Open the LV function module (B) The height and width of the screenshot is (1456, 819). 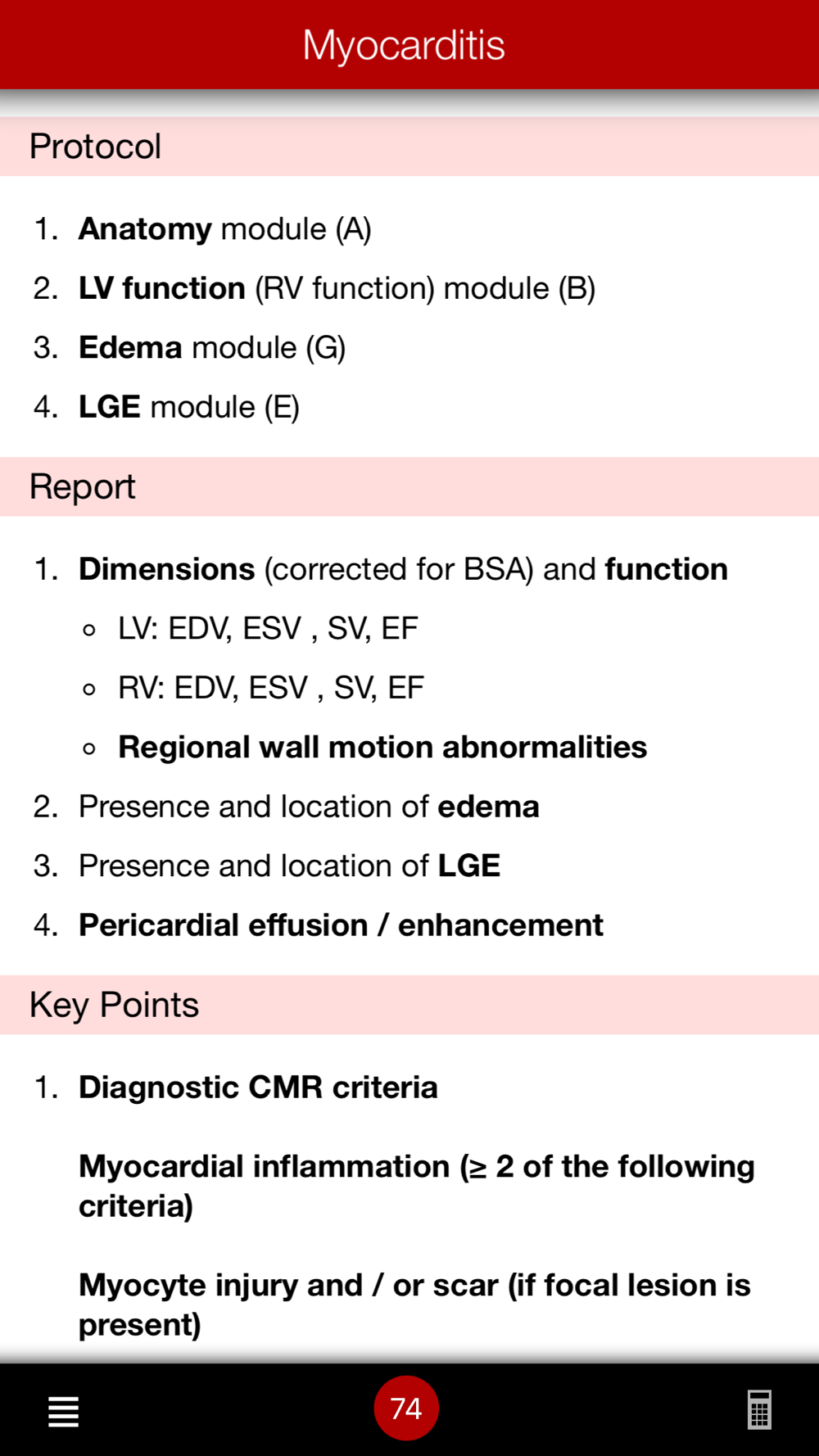pos(336,288)
